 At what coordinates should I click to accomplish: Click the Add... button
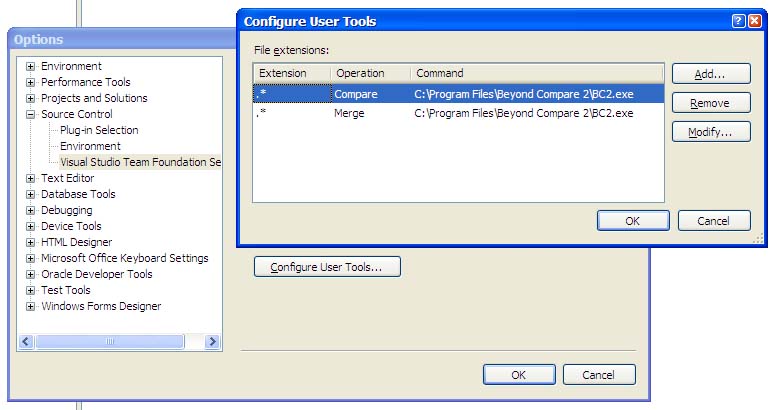[x=711, y=74]
